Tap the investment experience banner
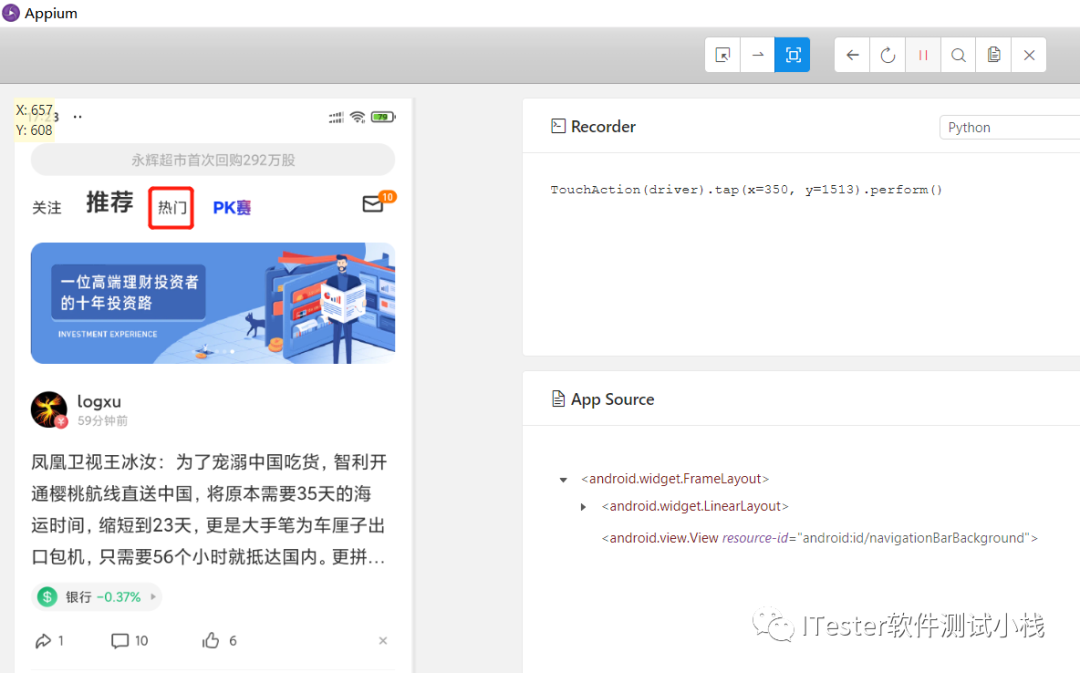The height and width of the screenshot is (673, 1080). click(x=213, y=303)
